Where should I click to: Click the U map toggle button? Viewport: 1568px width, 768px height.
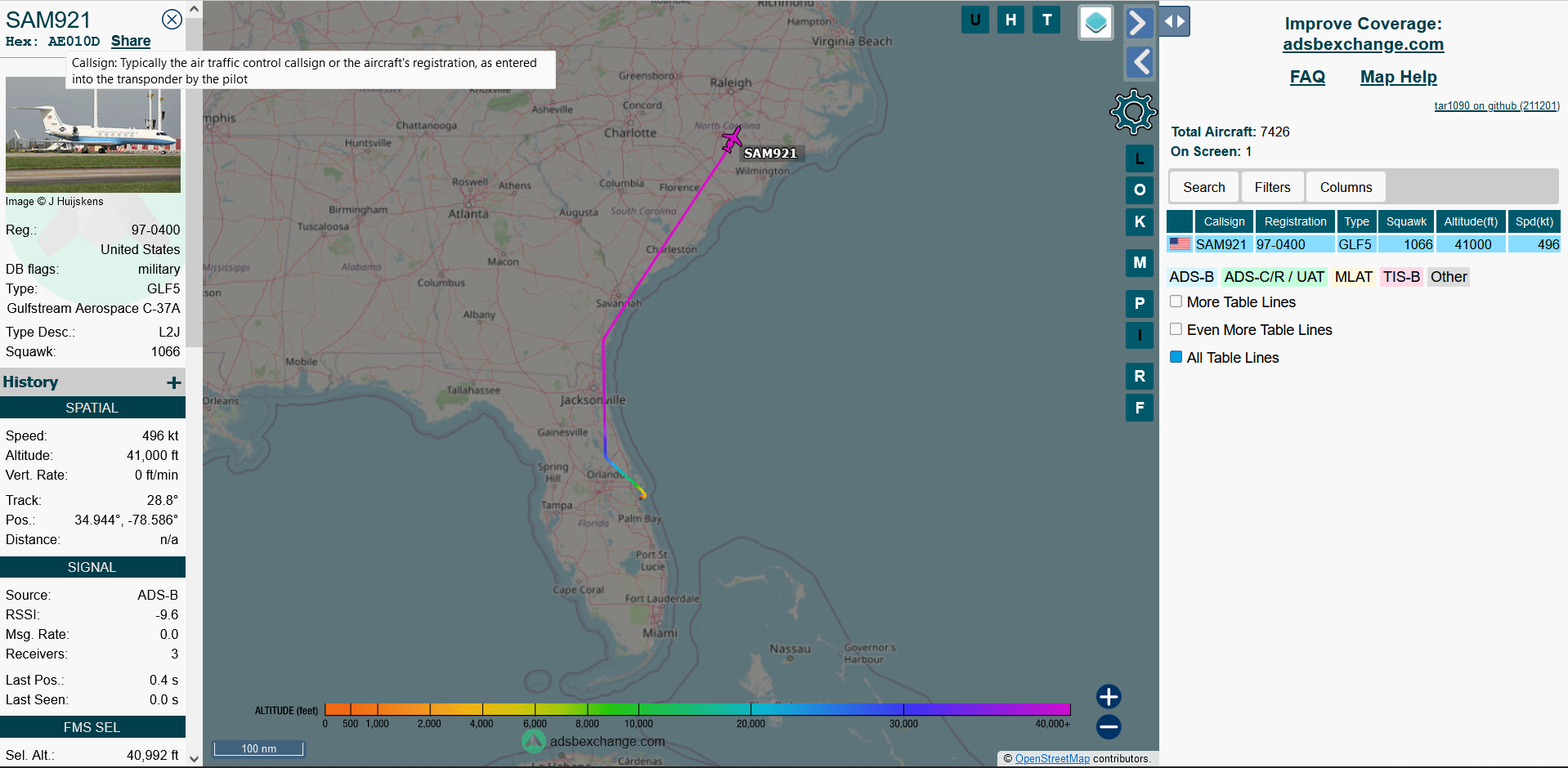click(x=975, y=20)
